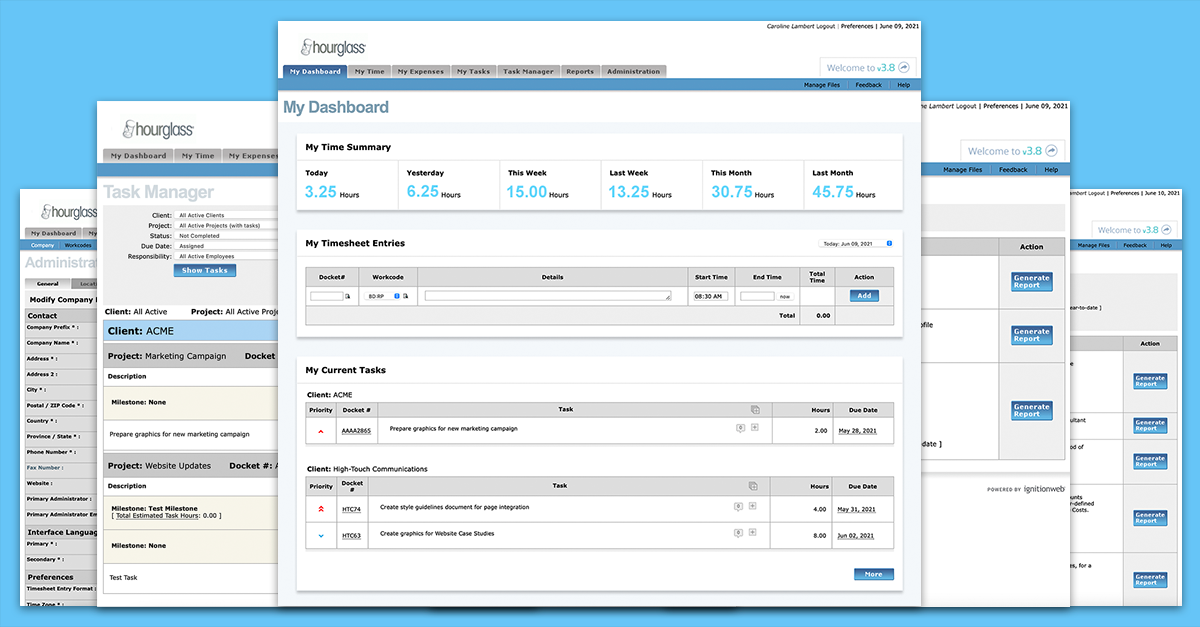Click the plus icon on HTC74 task row
Image resolution: width=1200 pixels, height=627 pixels.
(x=754, y=506)
